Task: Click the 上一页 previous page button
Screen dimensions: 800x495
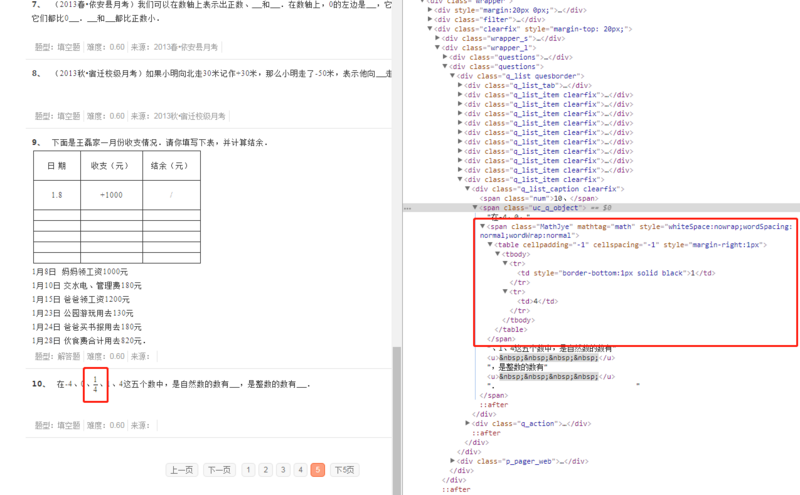Action: (181, 470)
